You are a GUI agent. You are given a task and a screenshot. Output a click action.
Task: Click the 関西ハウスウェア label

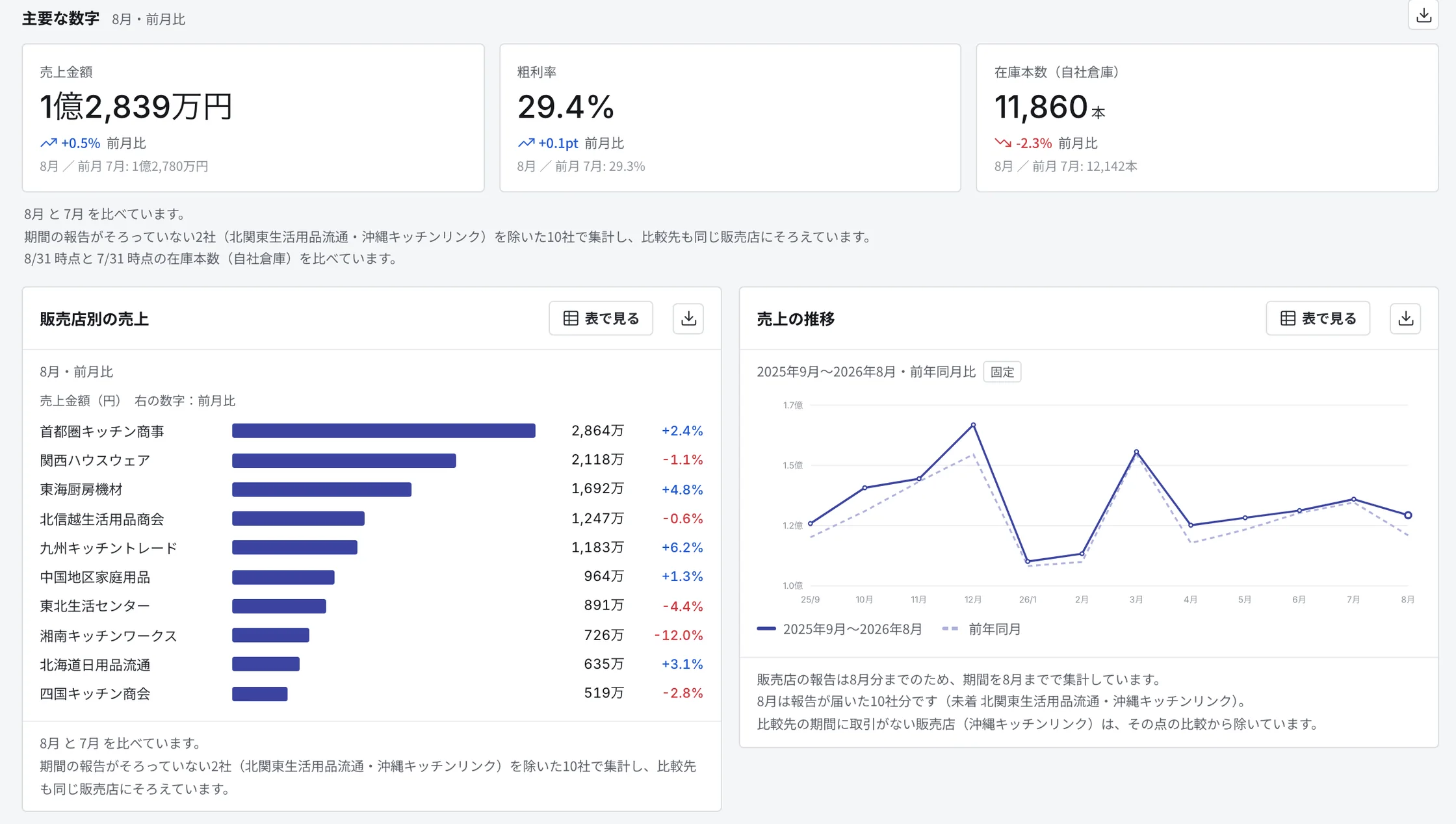click(95, 460)
